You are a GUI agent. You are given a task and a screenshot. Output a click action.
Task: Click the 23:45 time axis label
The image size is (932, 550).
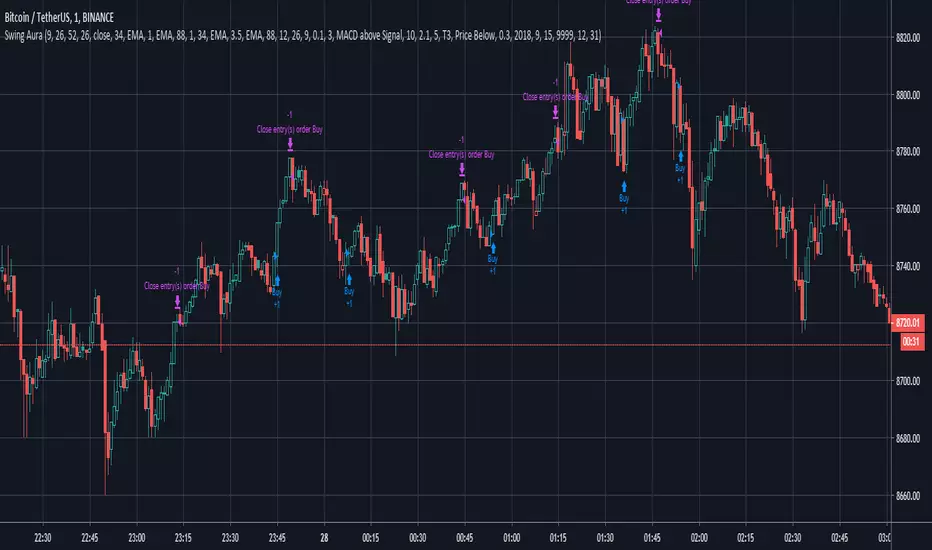coord(277,538)
